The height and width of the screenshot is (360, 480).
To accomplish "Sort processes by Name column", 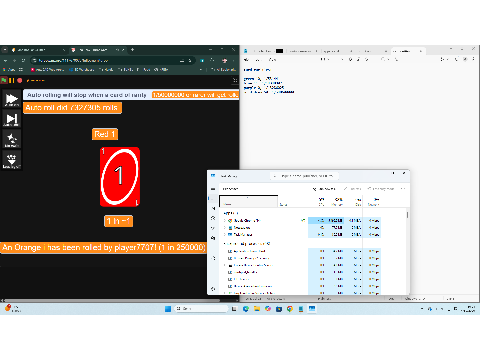I will click(248, 201).
